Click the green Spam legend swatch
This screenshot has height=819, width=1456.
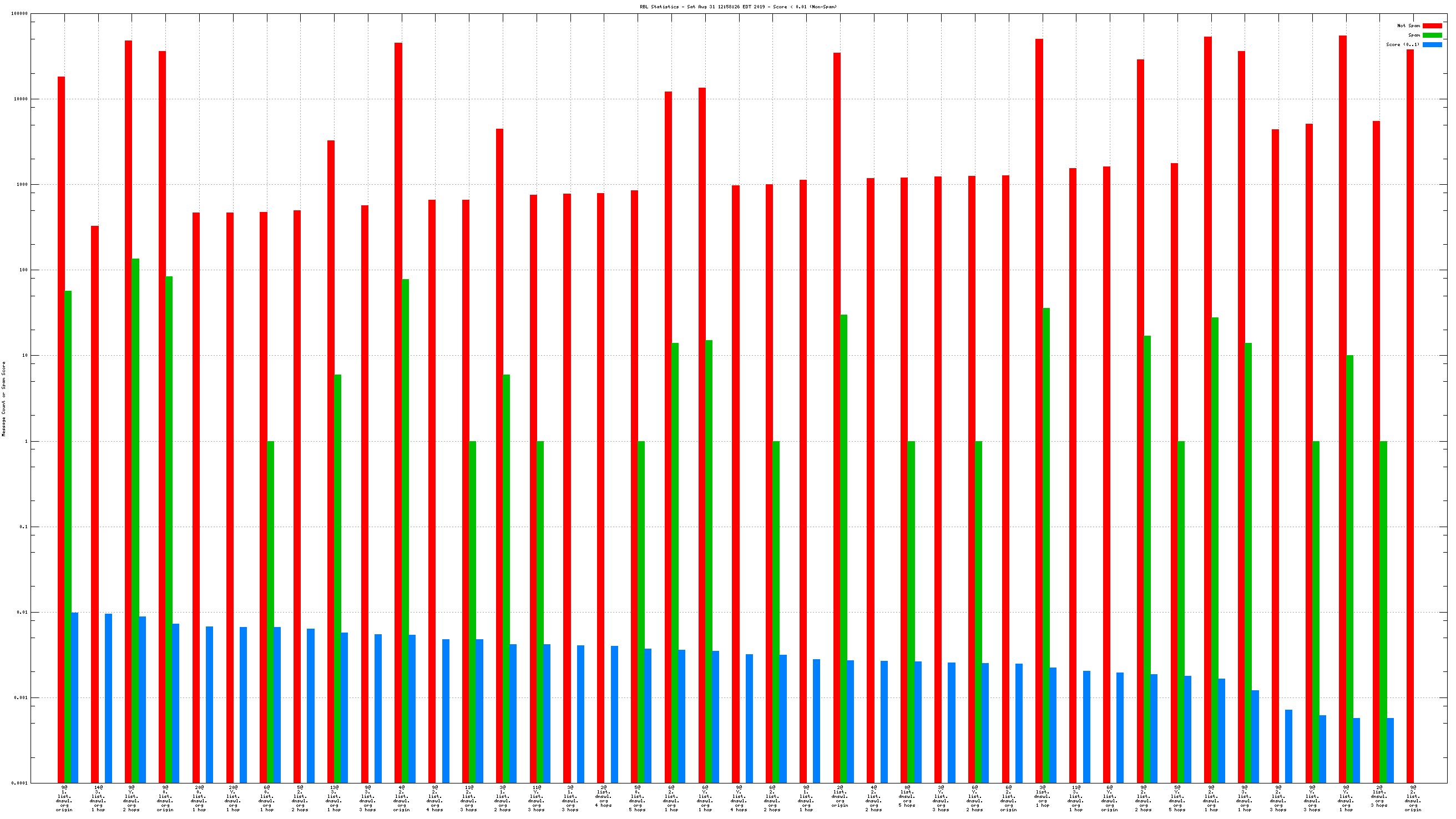1432,35
